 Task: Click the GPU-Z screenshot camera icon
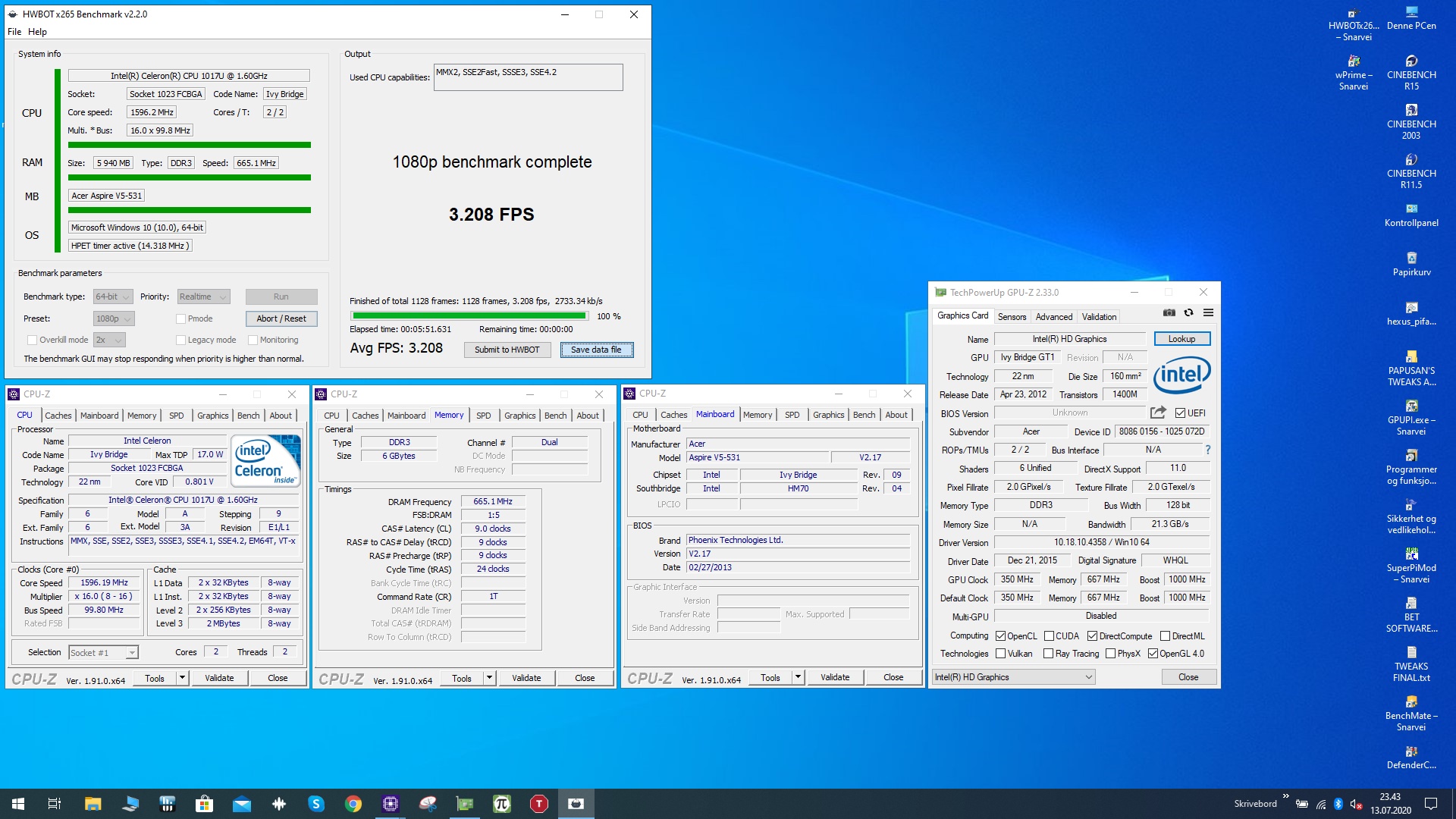pyautogui.click(x=1169, y=313)
